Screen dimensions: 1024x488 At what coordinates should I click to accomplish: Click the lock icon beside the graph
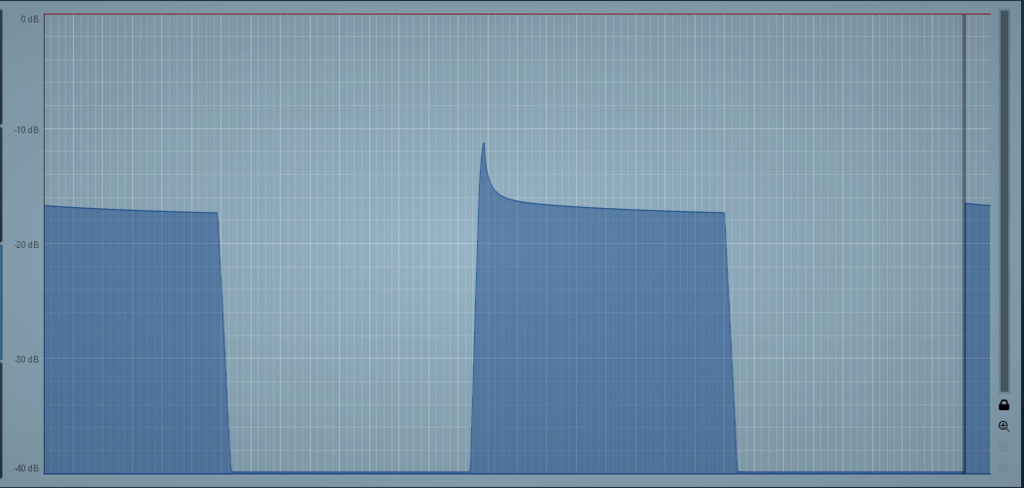pos(1004,405)
